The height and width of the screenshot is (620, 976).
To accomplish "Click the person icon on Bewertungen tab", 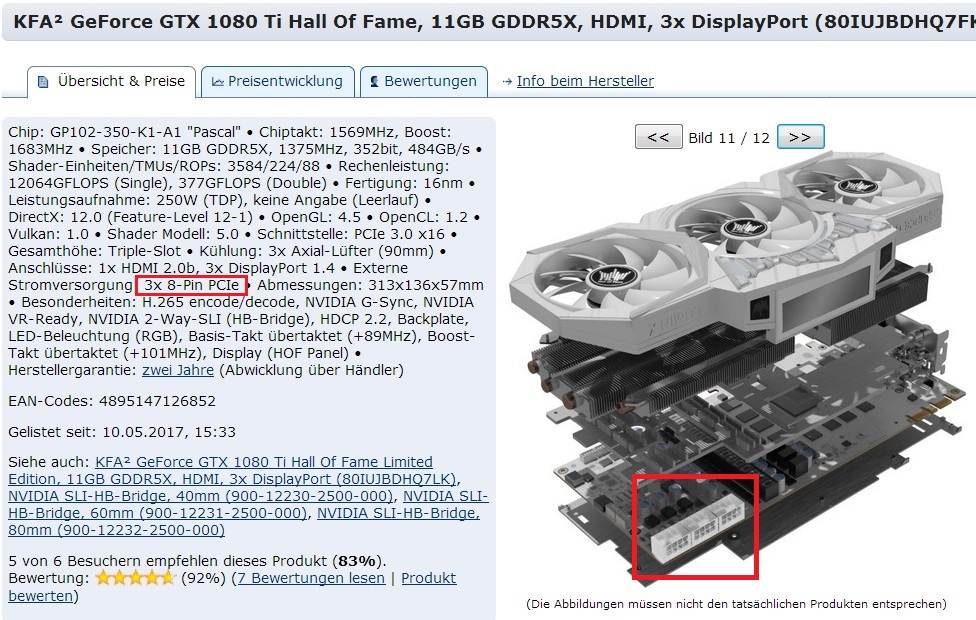I will (x=374, y=82).
